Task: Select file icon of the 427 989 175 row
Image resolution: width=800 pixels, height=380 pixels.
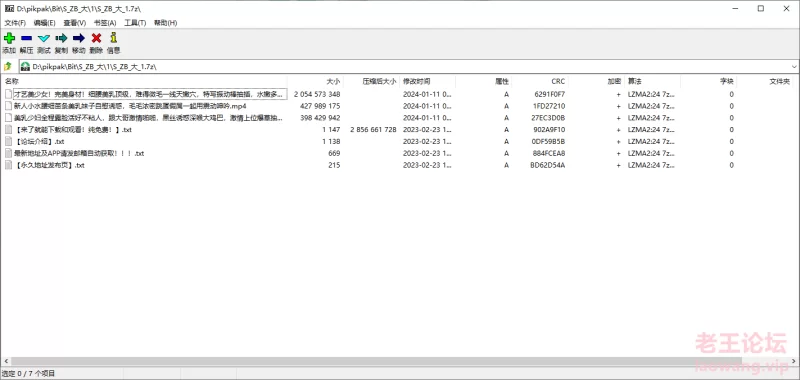Action: click(8, 106)
